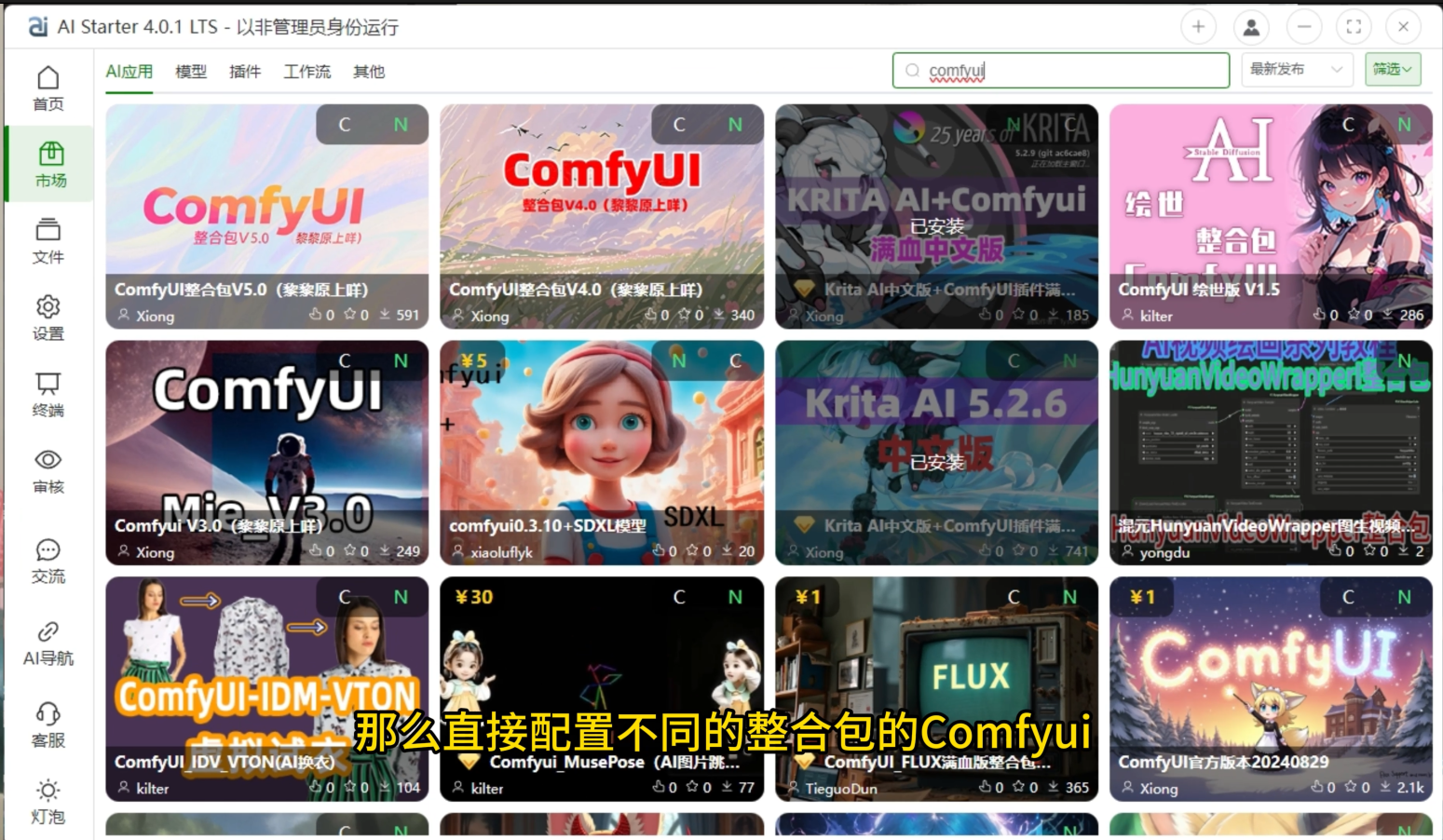Click the like icon on ComfyUI 绘世版 V1.5 card
Screen dimensions: 1443x840
(x=1319, y=315)
